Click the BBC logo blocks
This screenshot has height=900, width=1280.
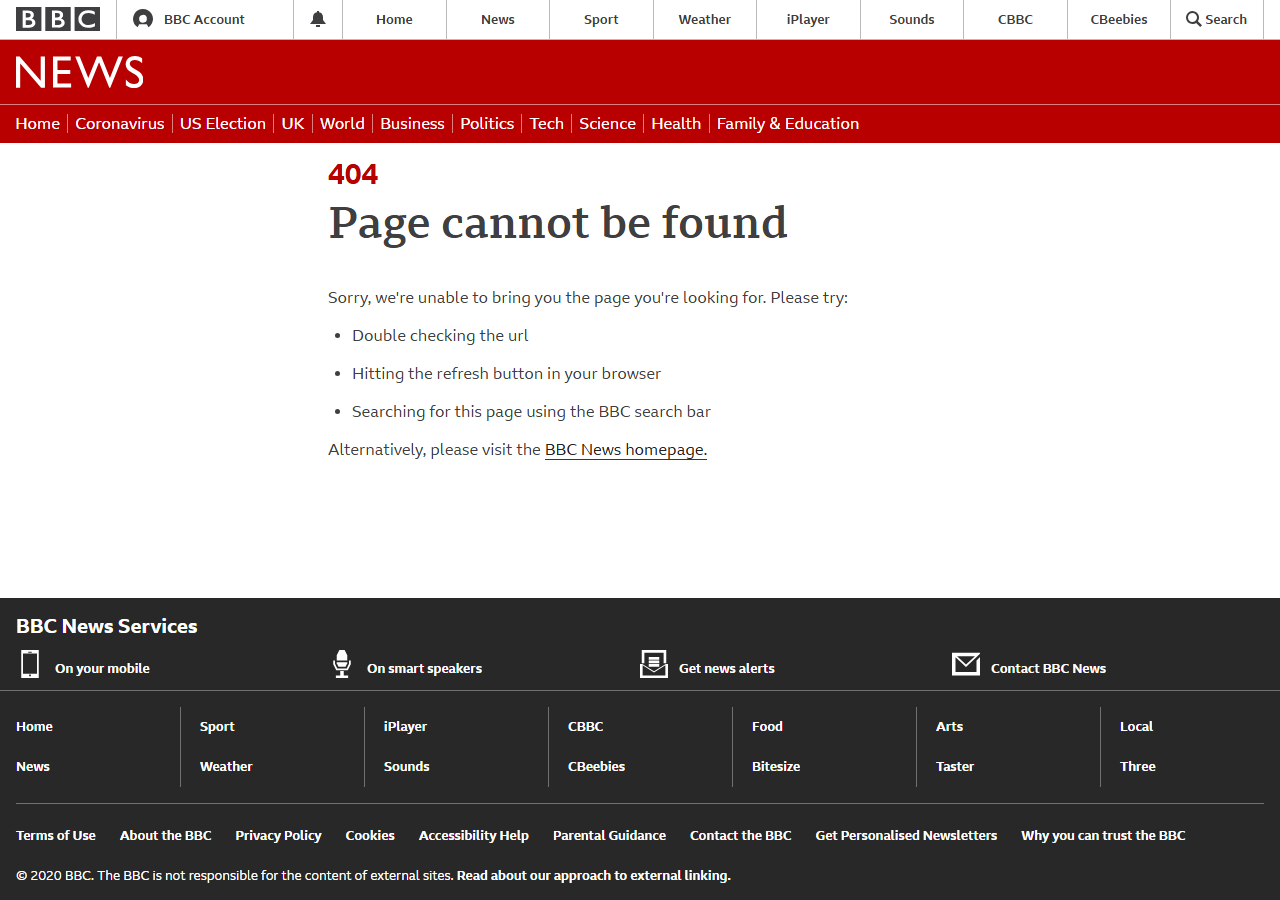pyautogui.click(x=58, y=19)
